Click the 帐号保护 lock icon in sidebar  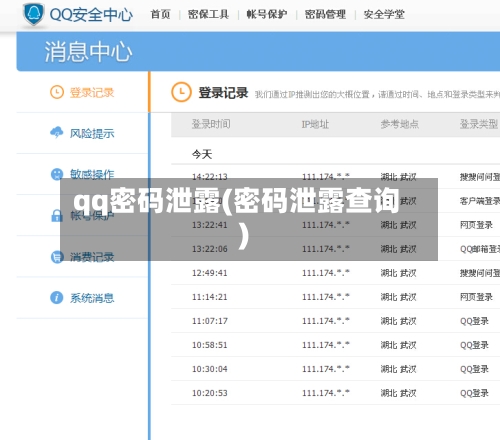57,215
